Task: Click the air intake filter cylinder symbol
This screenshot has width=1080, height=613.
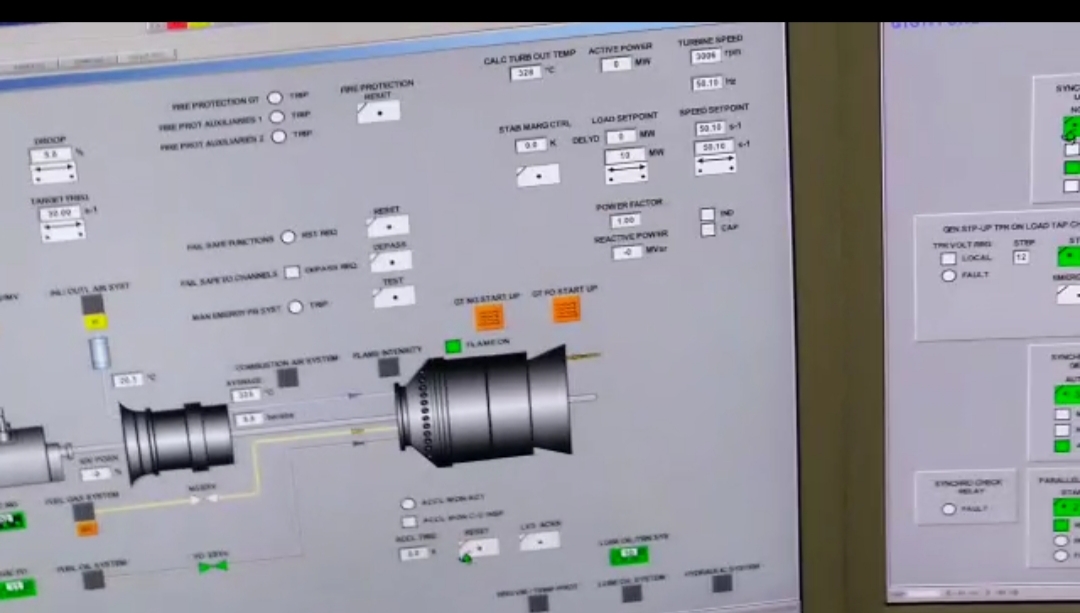Action: [x=99, y=352]
